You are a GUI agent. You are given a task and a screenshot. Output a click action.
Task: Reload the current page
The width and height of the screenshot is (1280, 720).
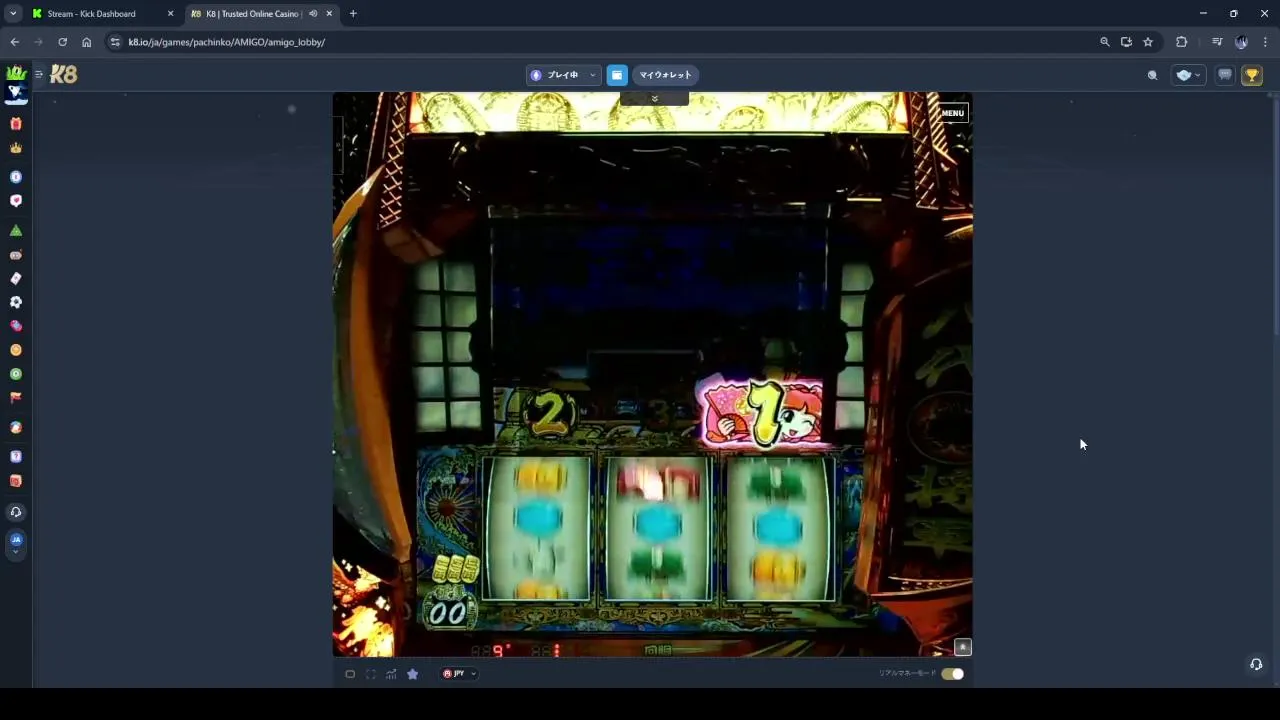[x=62, y=42]
